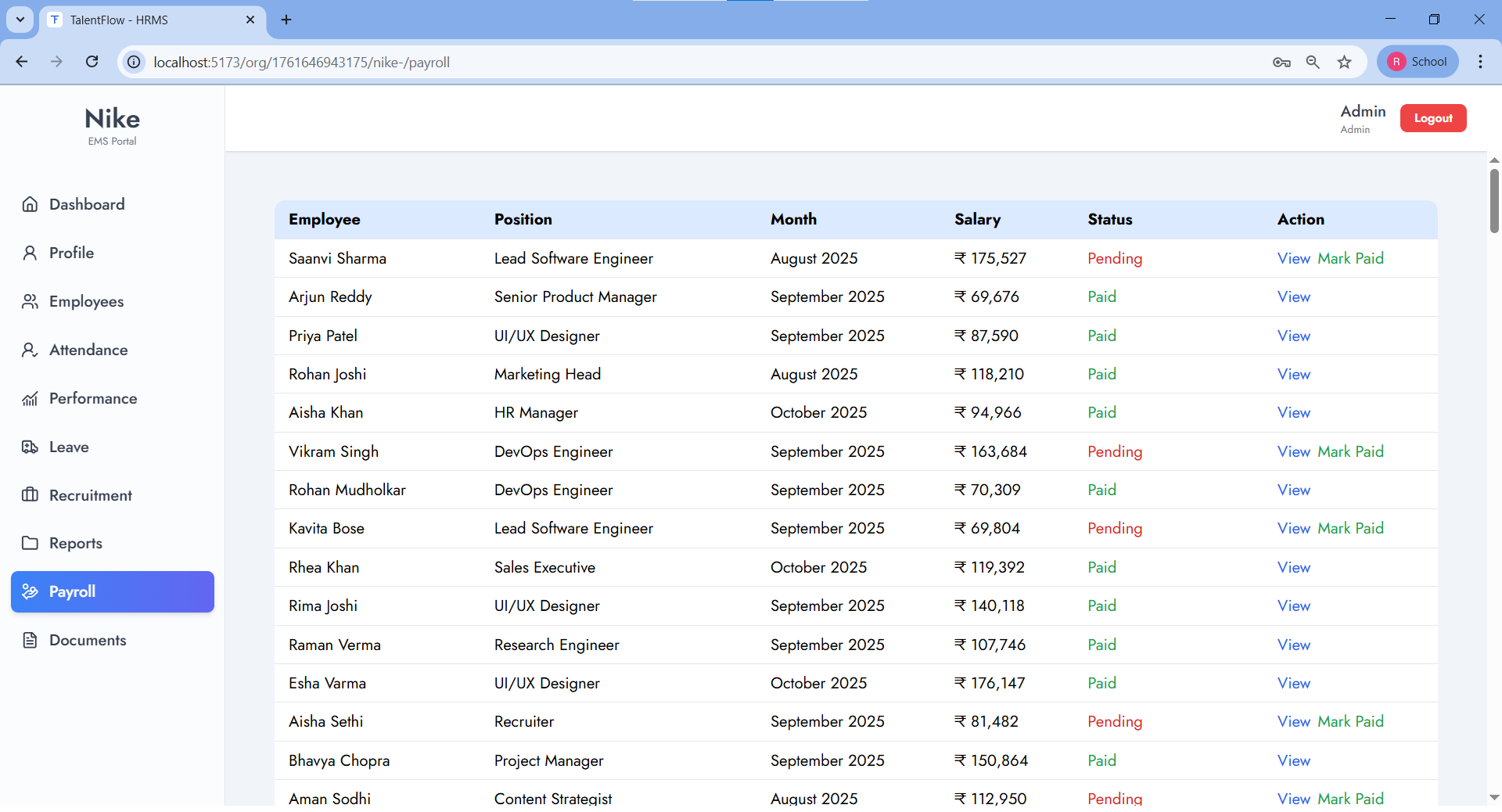Mark Saanvi Sharma's salary as paid
1502x812 pixels.
click(x=1351, y=258)
